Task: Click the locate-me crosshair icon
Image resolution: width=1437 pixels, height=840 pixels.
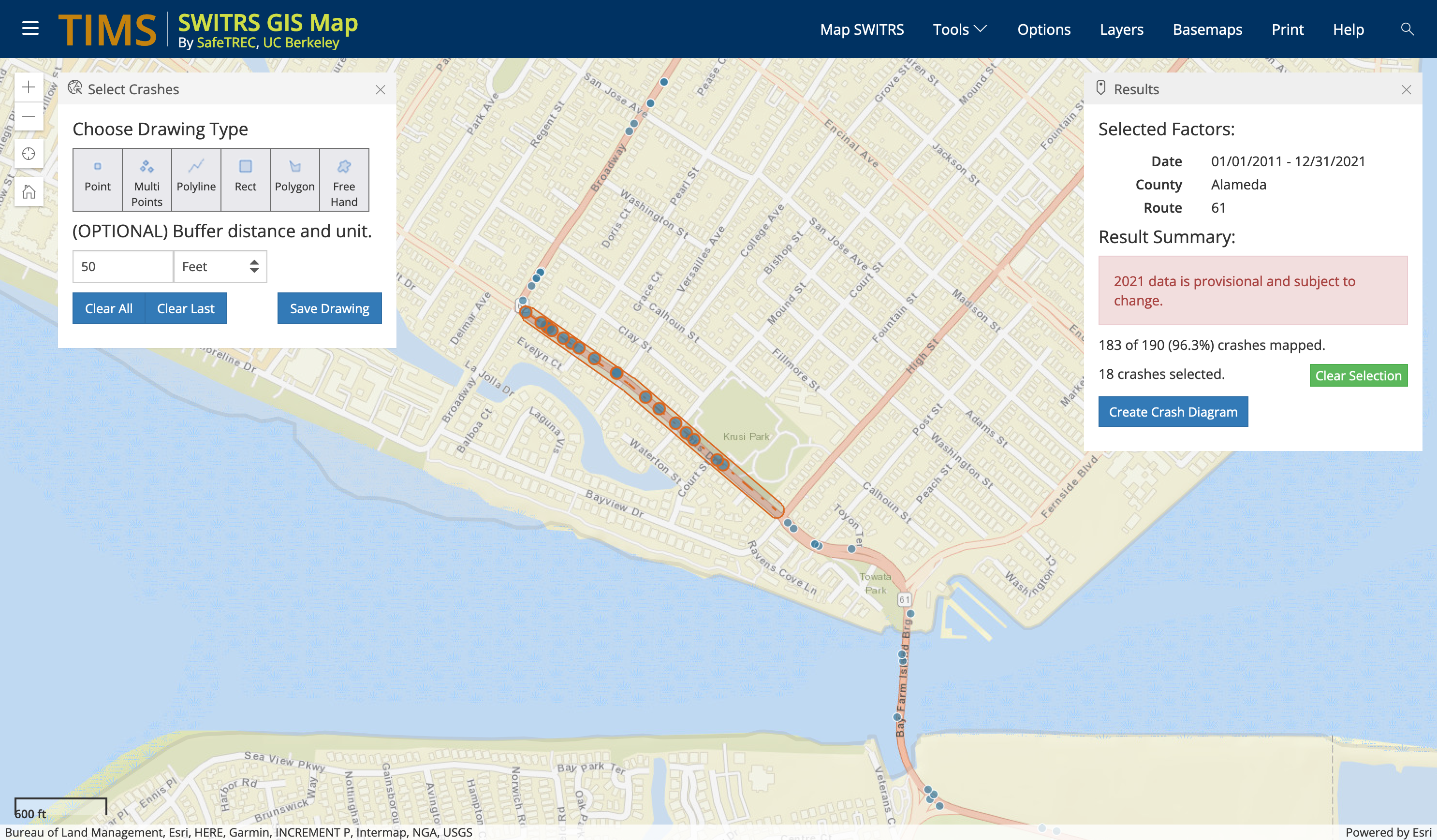Action: pyautogui.click(x=29, y=154)
